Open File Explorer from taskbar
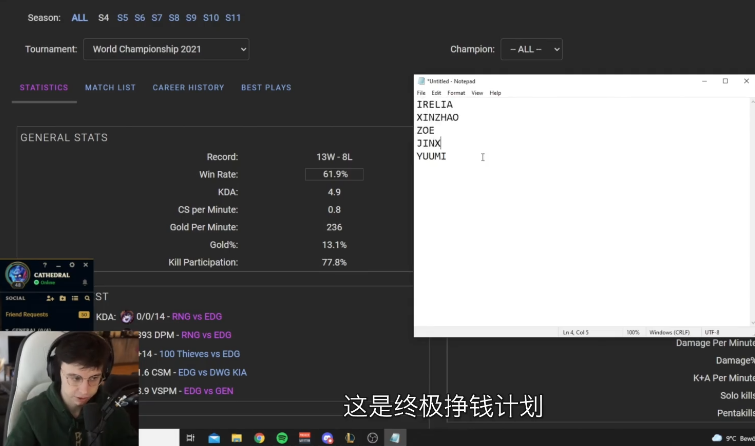The image size is (755, 446). point(236,438)
